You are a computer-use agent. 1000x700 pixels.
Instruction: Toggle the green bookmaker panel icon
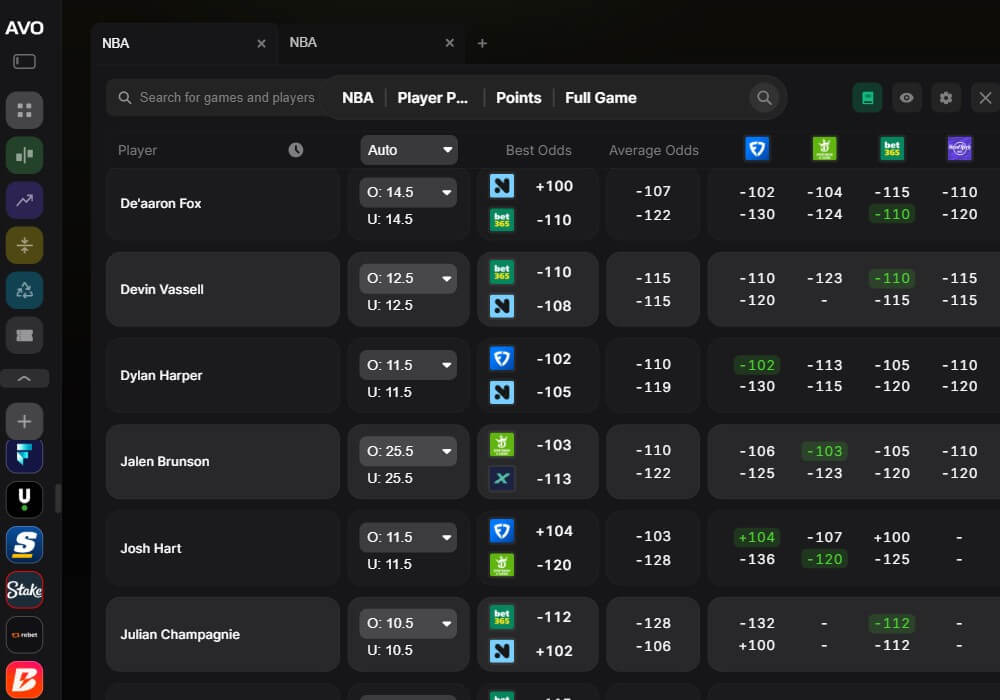click(867, 98)
